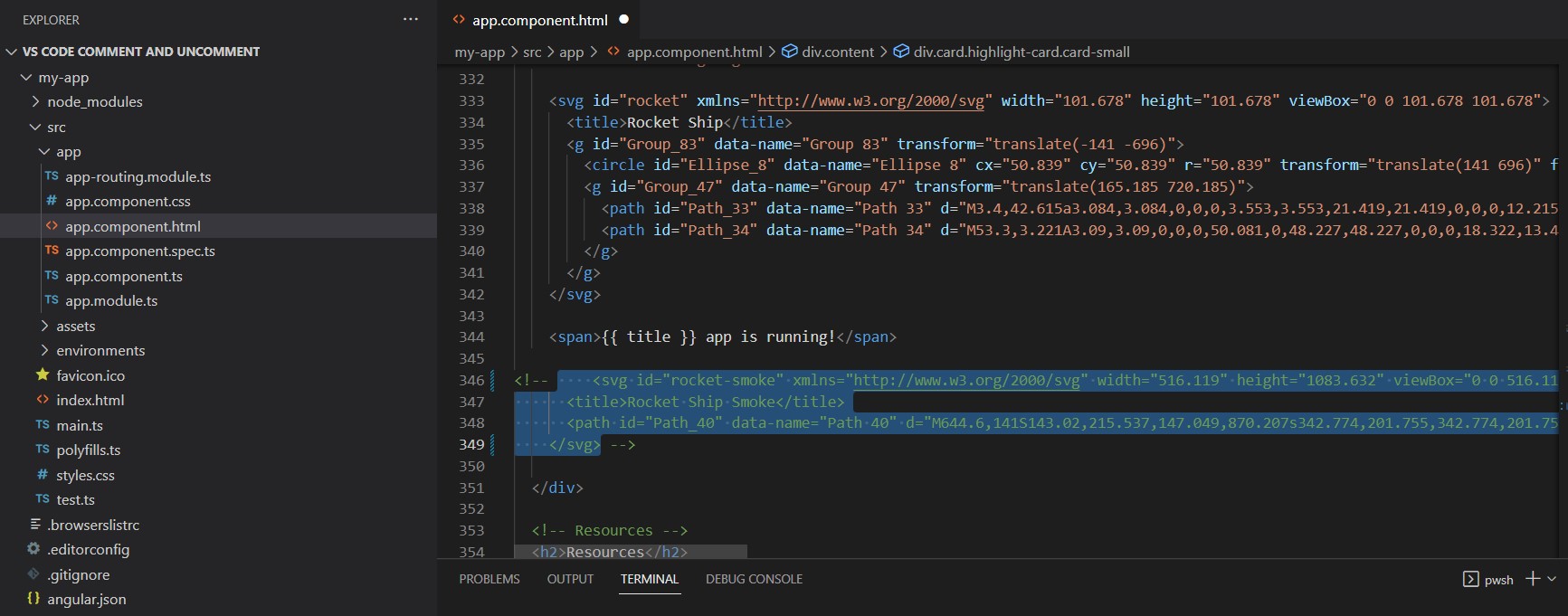Switch to DEBUG CONSOLE panel tab
The width and height of the screenshot is (1568, 616).
(x=755, y=579)
